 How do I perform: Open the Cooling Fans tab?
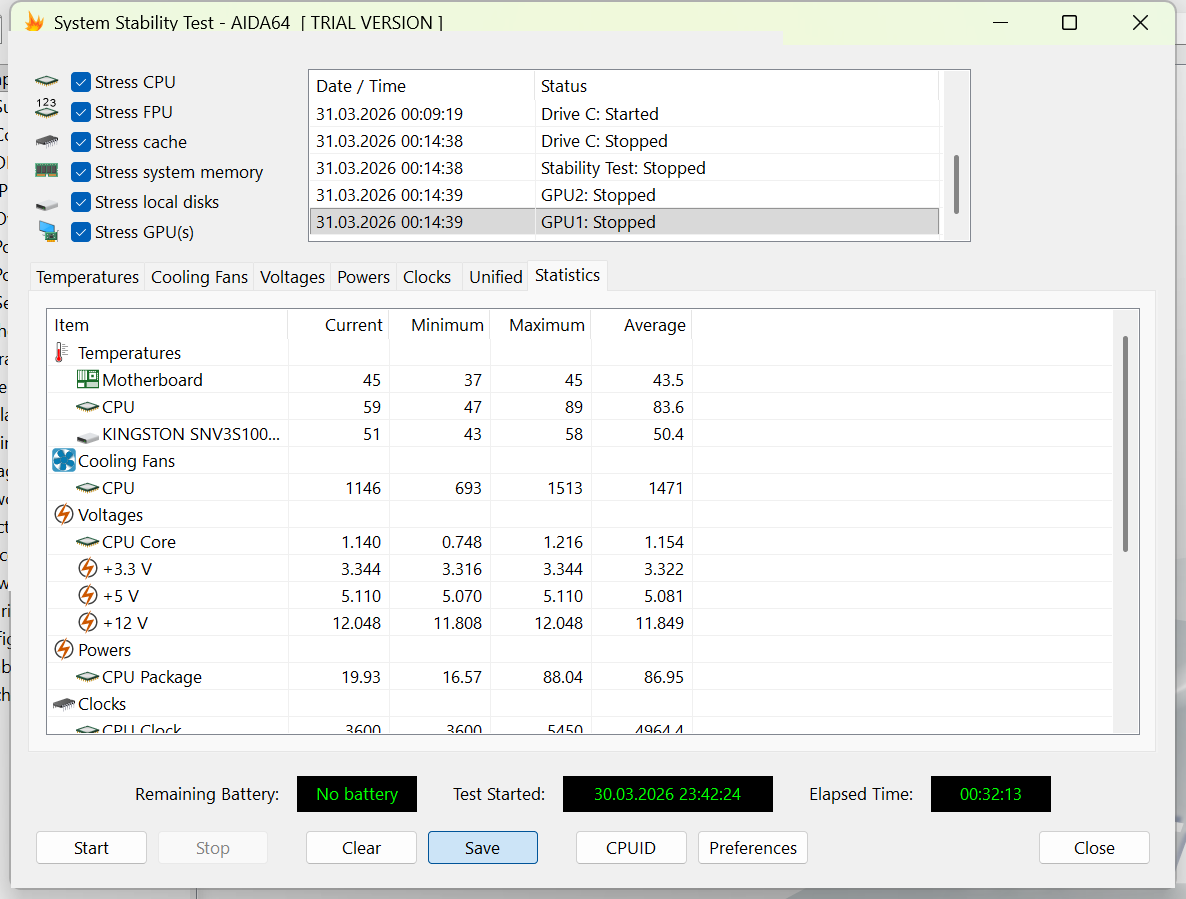(x=199, y=277)
